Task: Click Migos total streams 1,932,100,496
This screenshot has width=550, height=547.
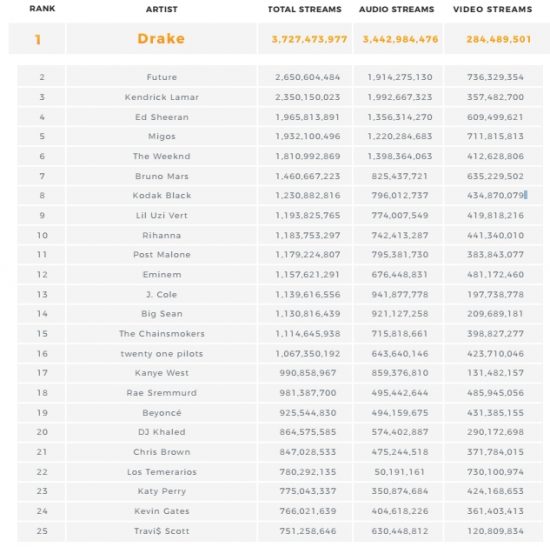Action: (308, 136)
